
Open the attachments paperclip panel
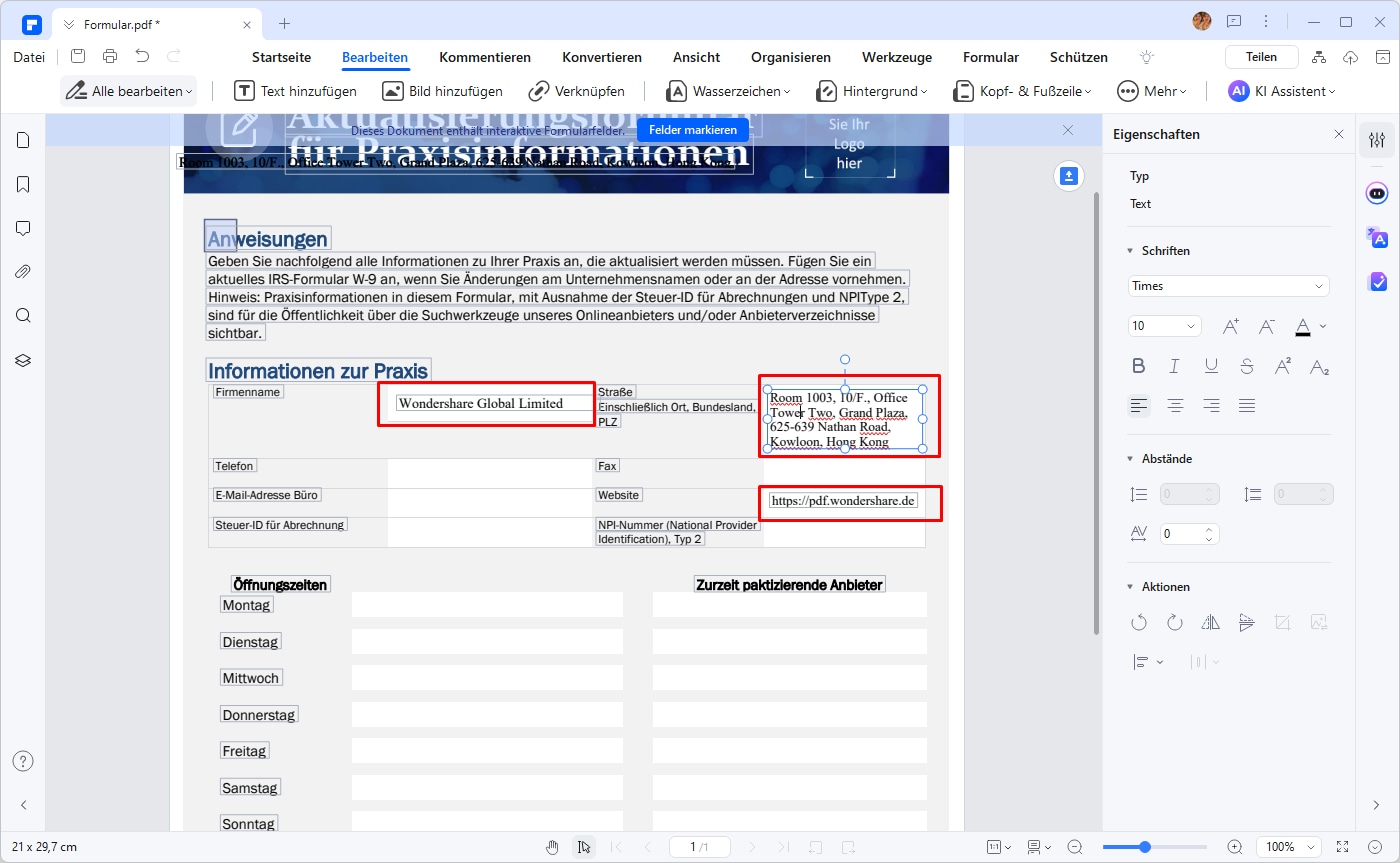(x=23, y=272)
